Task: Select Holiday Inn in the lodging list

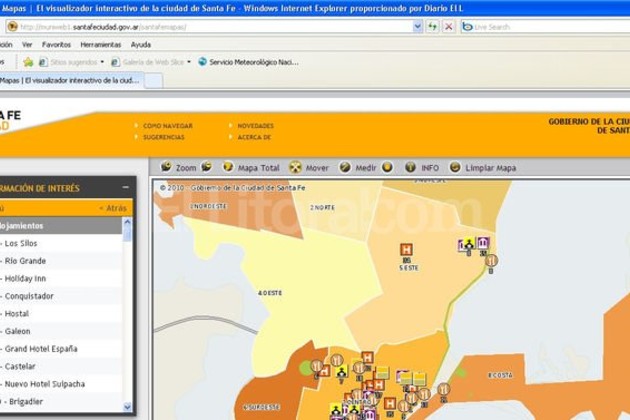Action: (25, 278)
